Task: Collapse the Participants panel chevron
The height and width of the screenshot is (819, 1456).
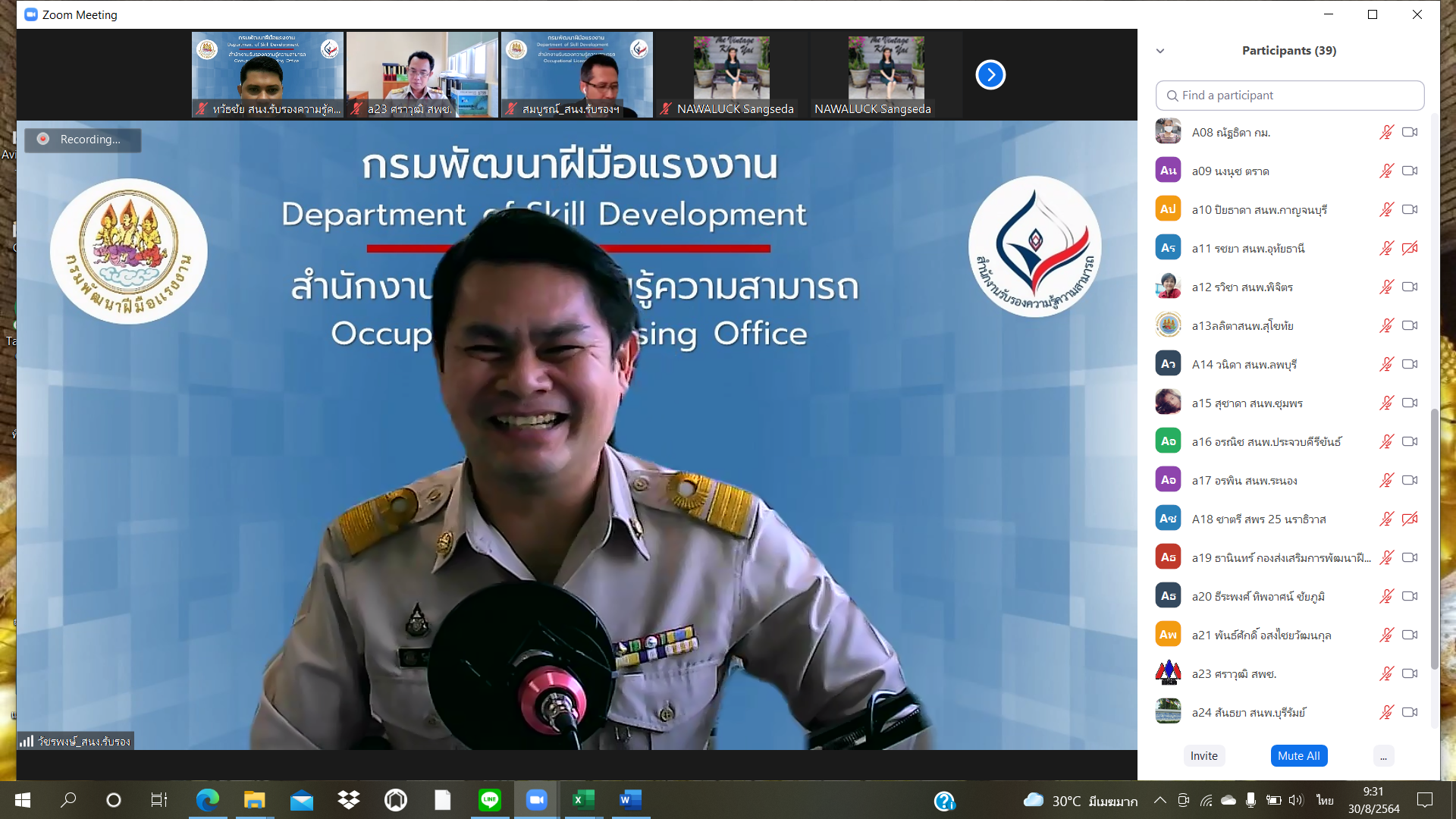Action: [x=1160, y=51]
